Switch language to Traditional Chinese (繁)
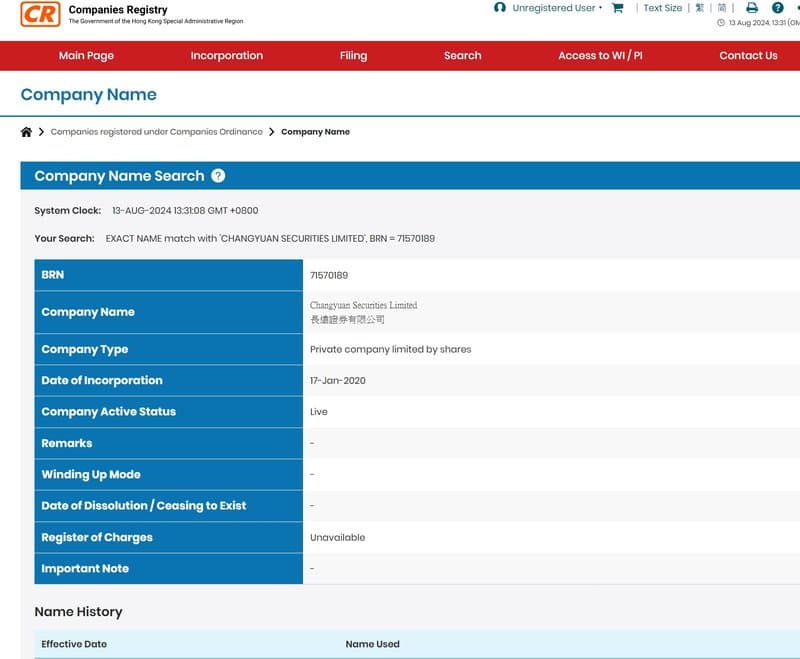The image size is (800, 659). (699, 8)
